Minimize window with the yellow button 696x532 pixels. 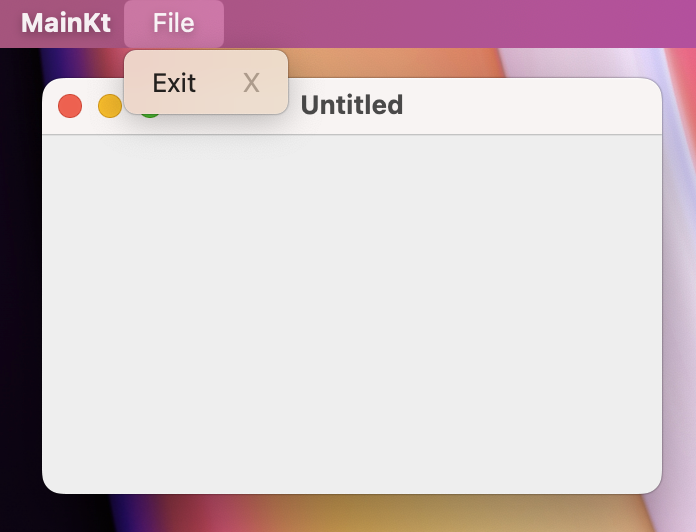(109, 106)
